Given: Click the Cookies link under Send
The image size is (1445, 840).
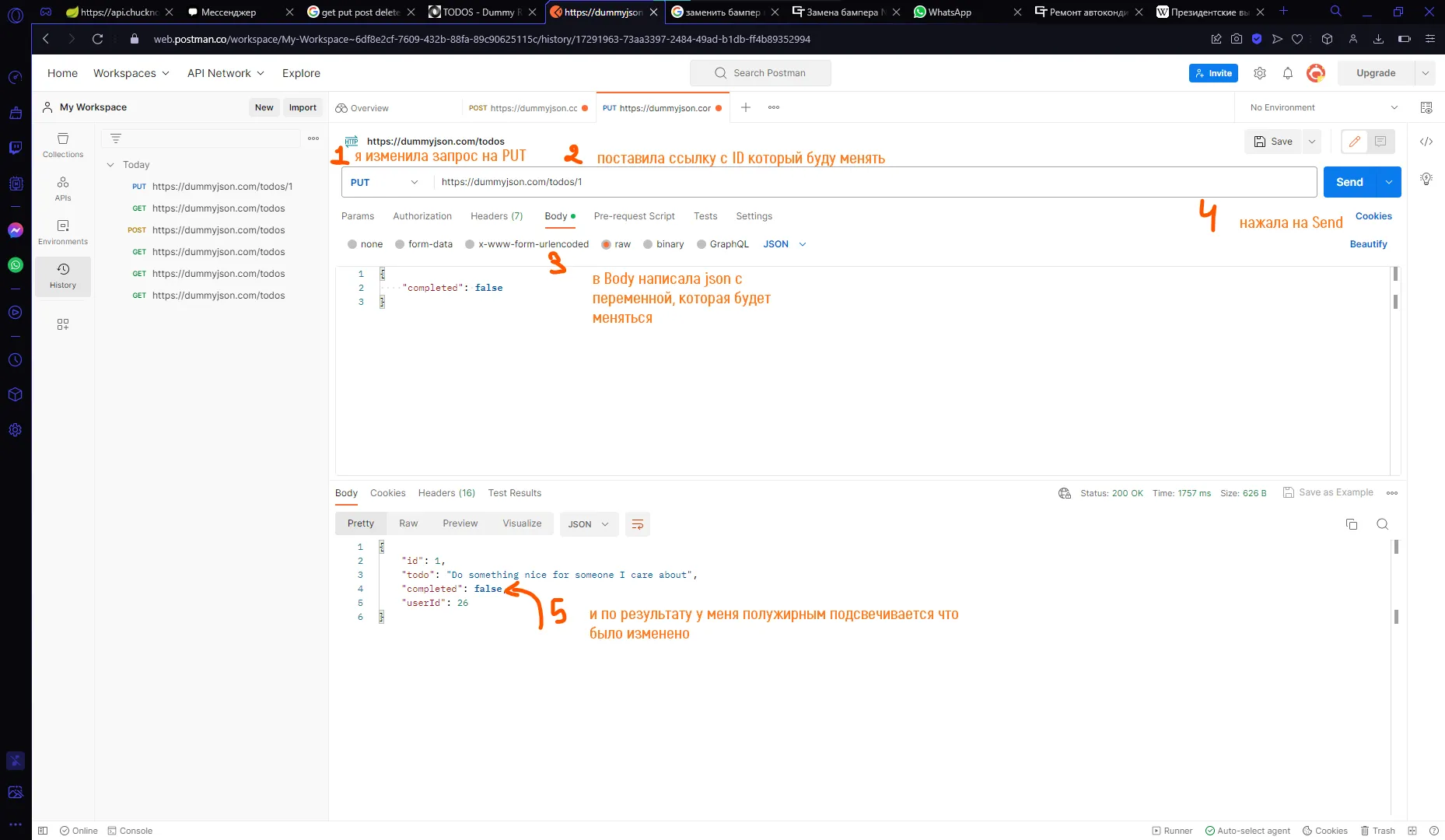Looking at the screenshot, I should (1373, 216).
